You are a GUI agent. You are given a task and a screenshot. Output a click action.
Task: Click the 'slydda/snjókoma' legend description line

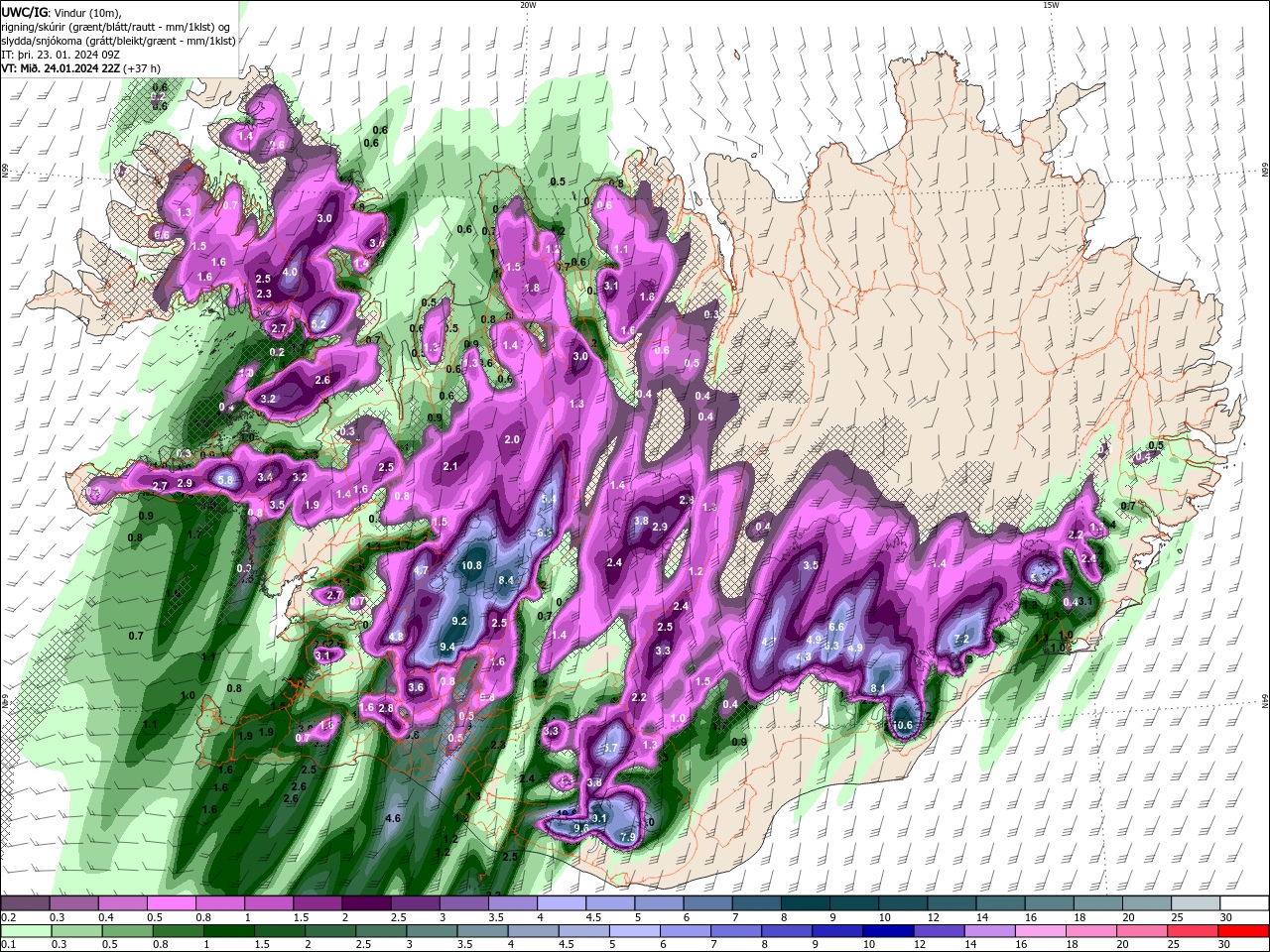pyautogui.click(x=119, y=41)
